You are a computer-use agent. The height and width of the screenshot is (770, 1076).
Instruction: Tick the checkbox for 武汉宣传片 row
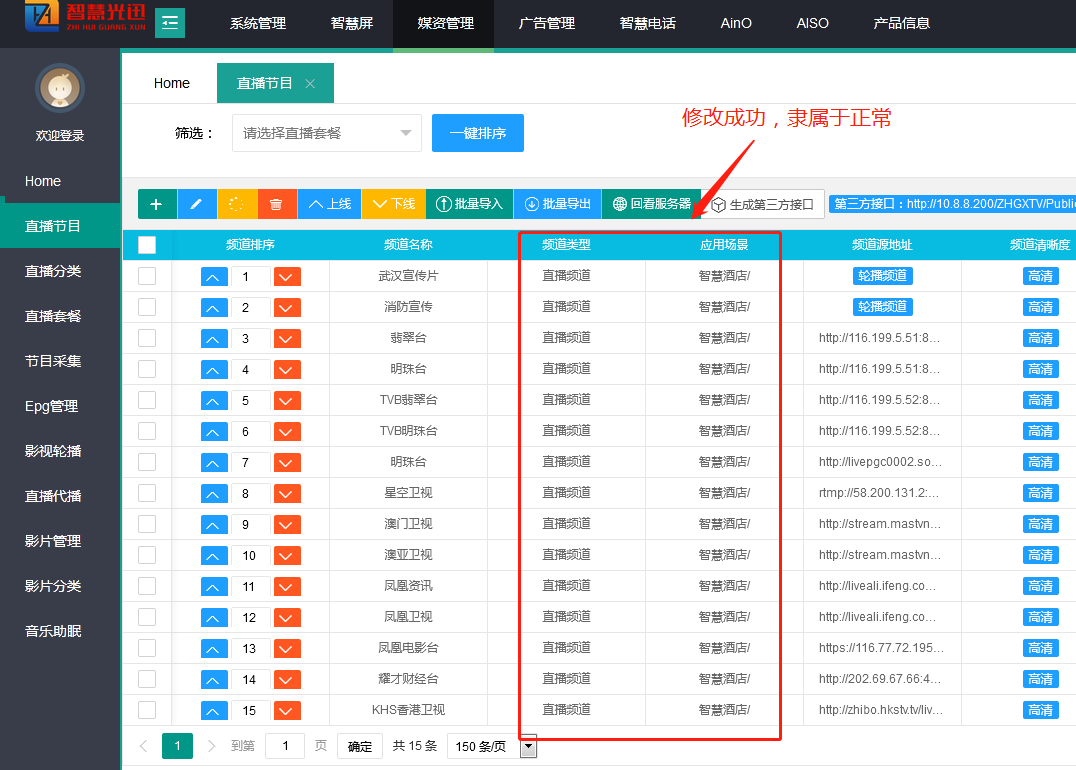(x=147, y=276)
